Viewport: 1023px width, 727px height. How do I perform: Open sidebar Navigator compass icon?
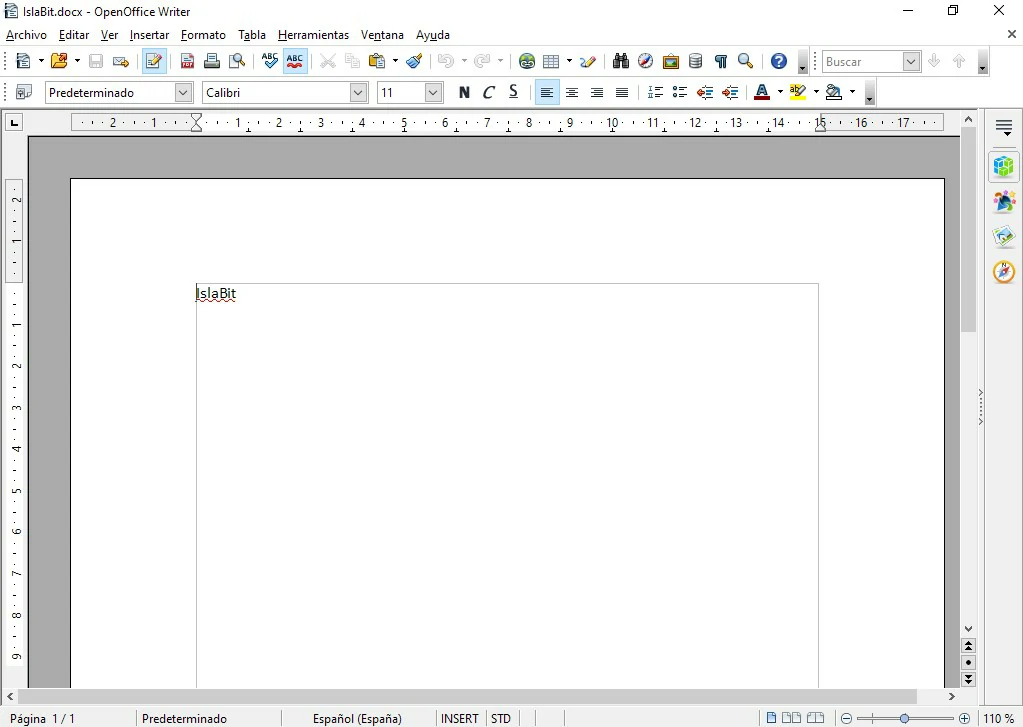coord(1003,271)
